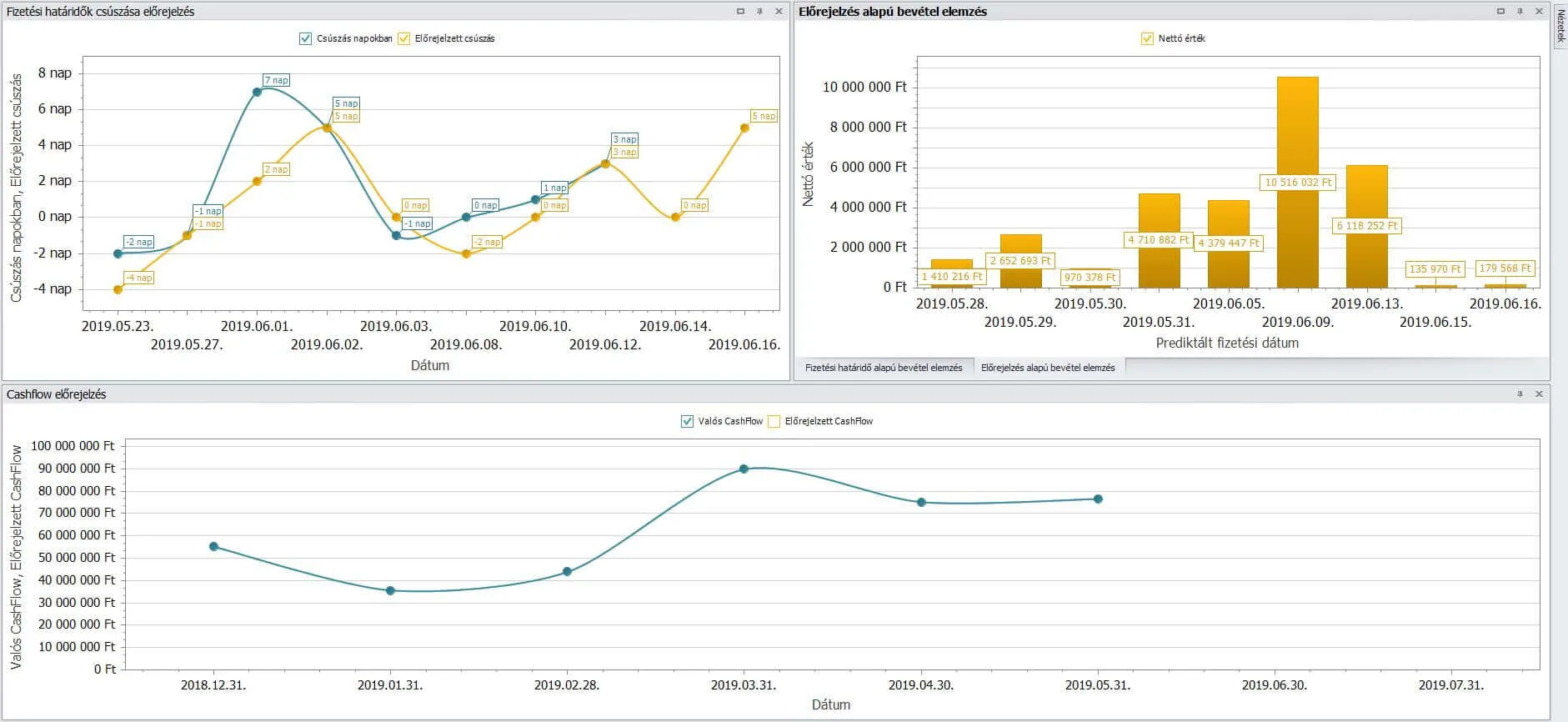1568x722 pixels.
Task: Uncheck the Csúszás napokban series checkbox
Action: [x=305, y=38]
